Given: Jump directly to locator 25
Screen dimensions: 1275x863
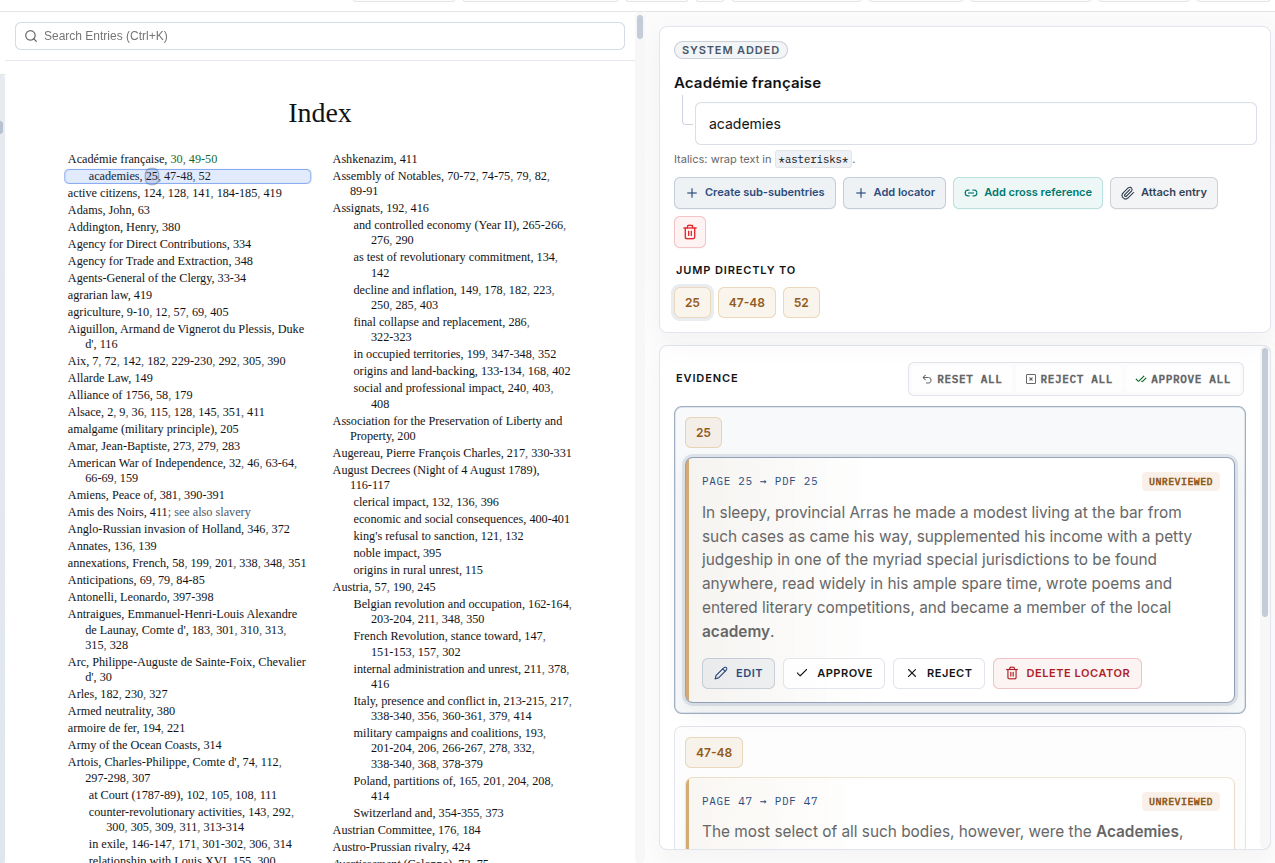Looking at the screenshot, I should coord(692,303).
